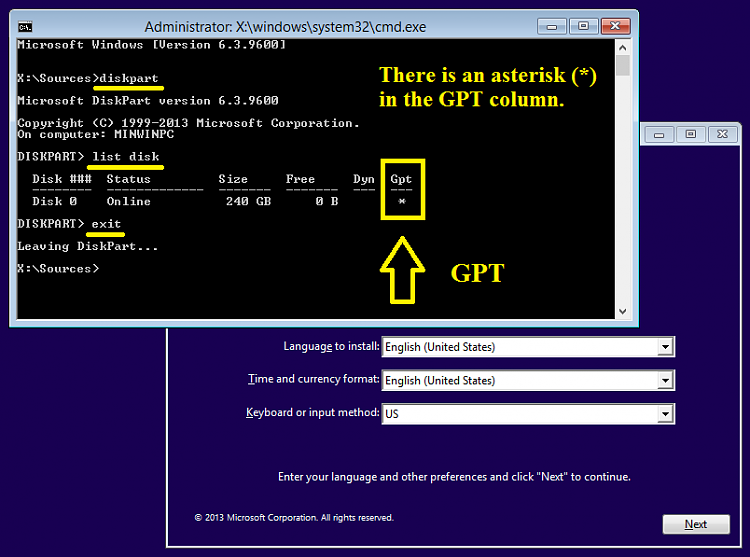The width and height of the screenshot is (750, 557).
Task: Click the 'Online' status value
Action: 129,201
